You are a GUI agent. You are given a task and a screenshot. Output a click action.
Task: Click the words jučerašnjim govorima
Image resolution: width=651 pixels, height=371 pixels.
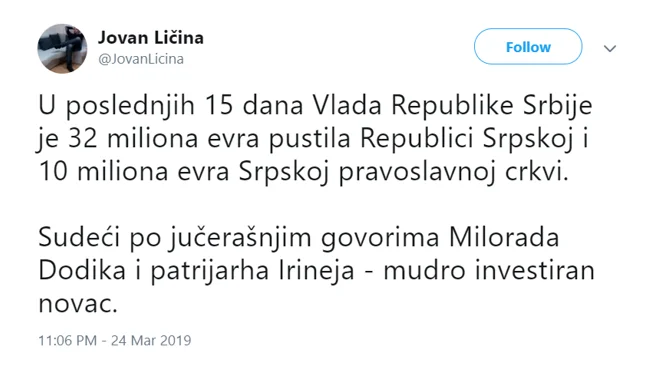[304, 239]
